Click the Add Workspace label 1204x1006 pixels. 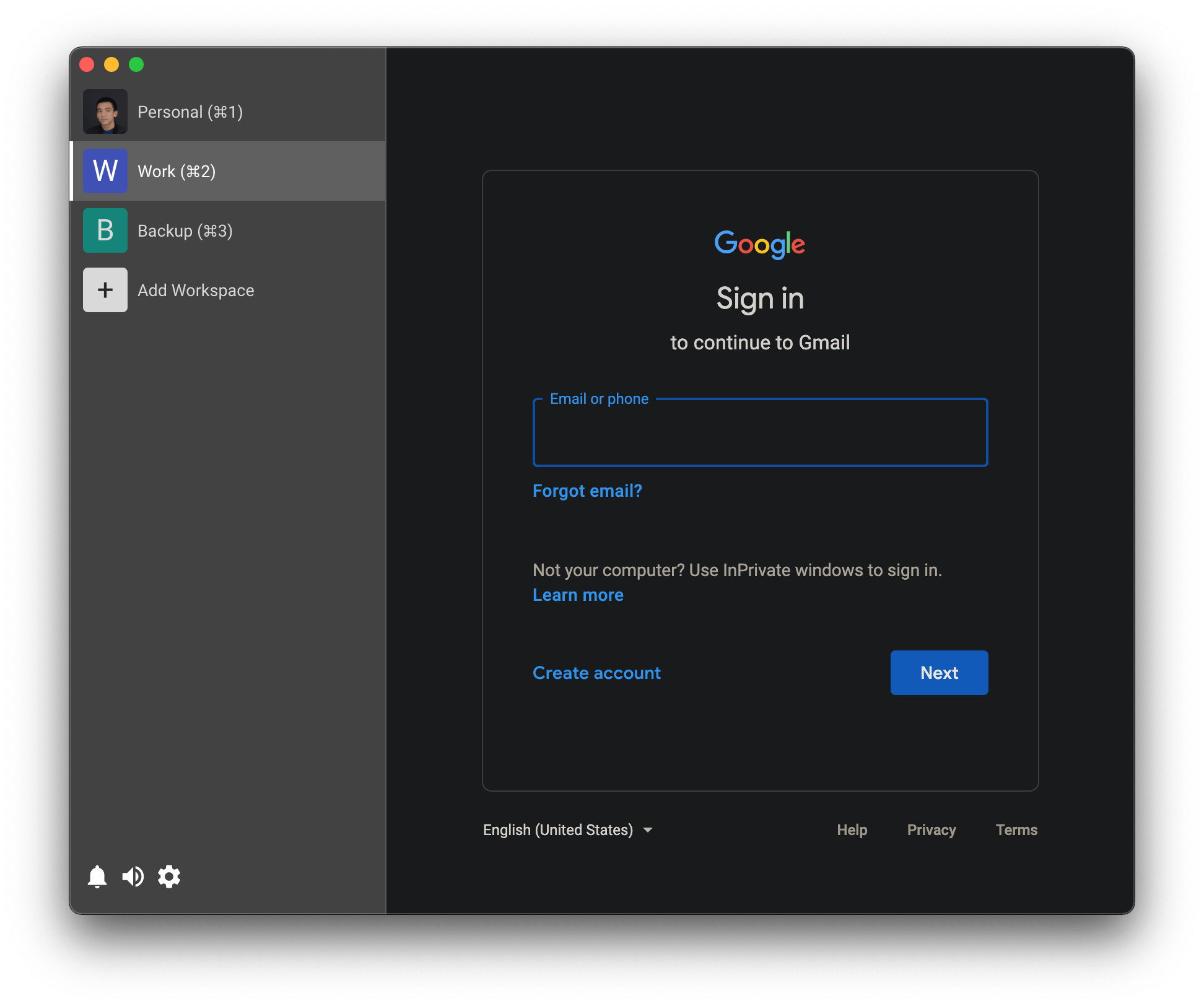196,291
